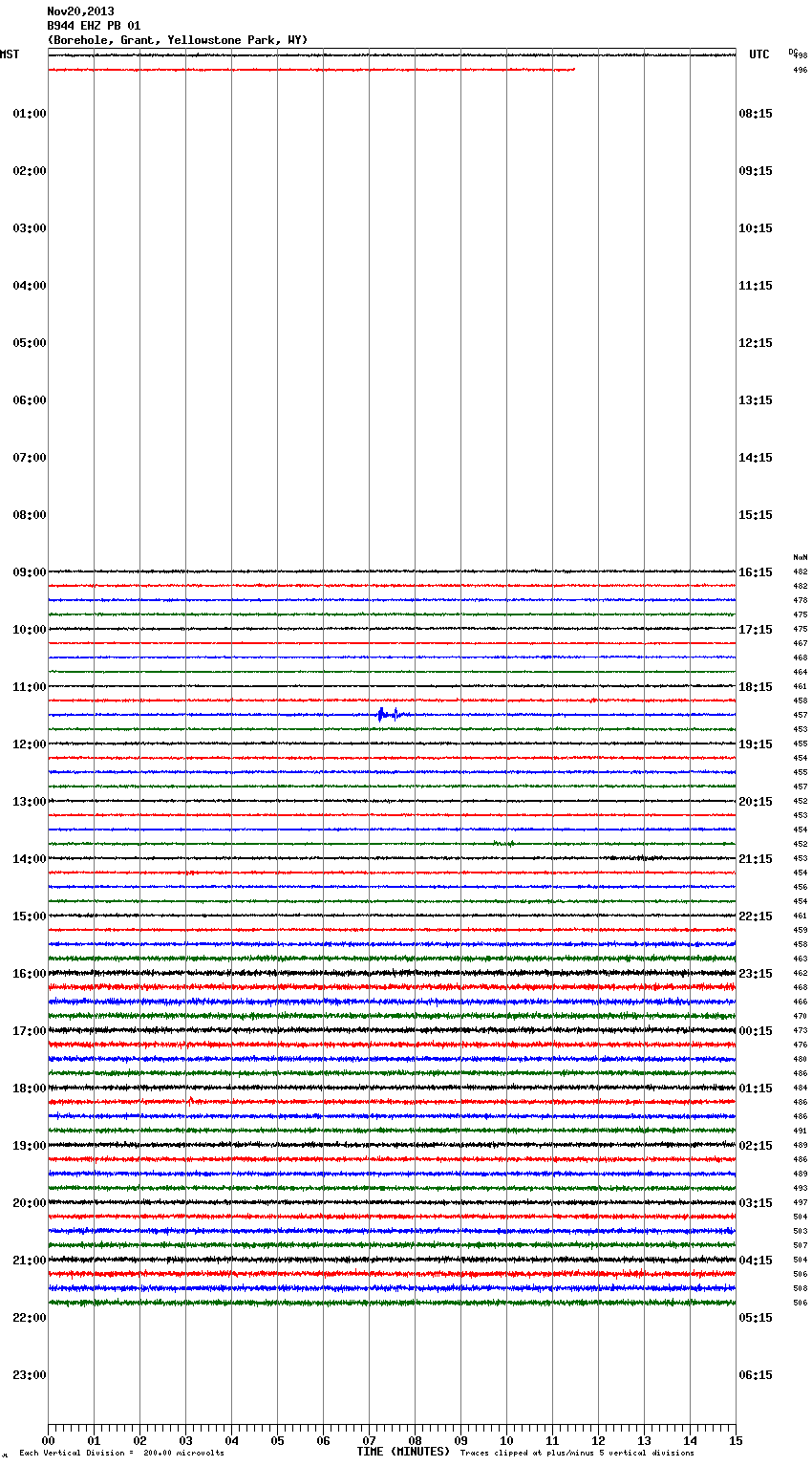Click the 14:15 UTC time label

tap(756, 458)
